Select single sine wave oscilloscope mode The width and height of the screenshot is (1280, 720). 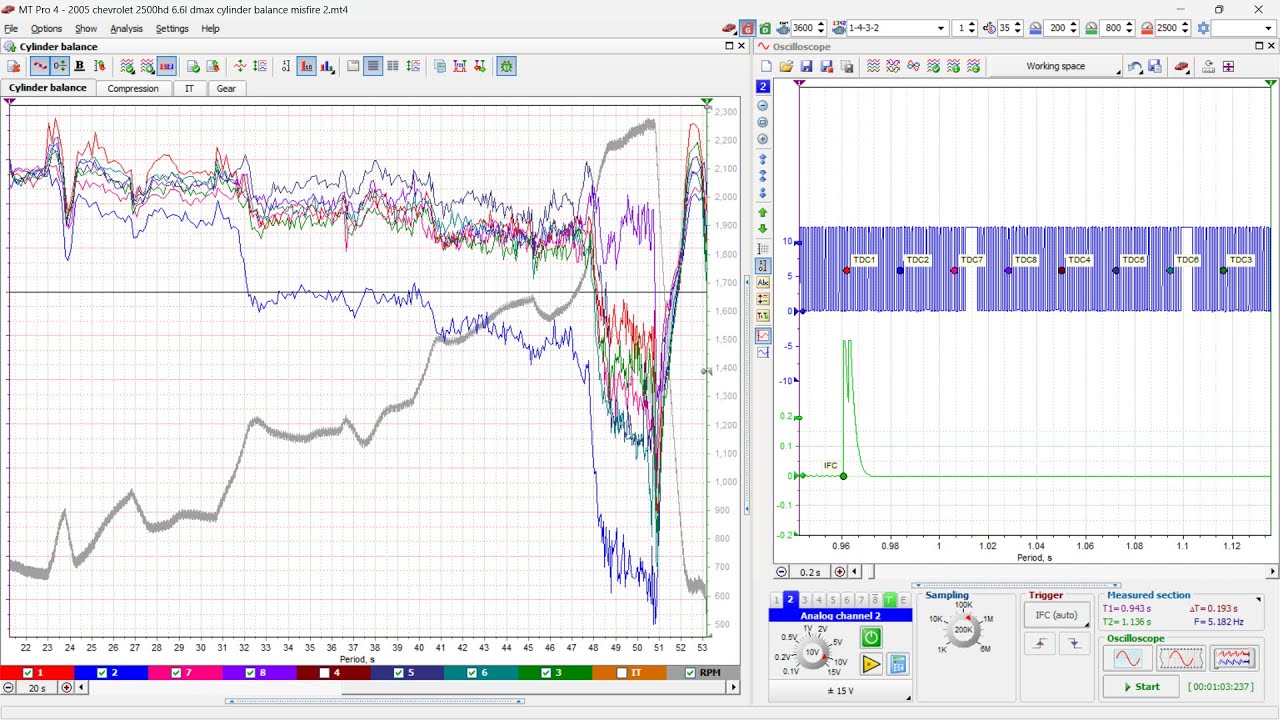1127,658
